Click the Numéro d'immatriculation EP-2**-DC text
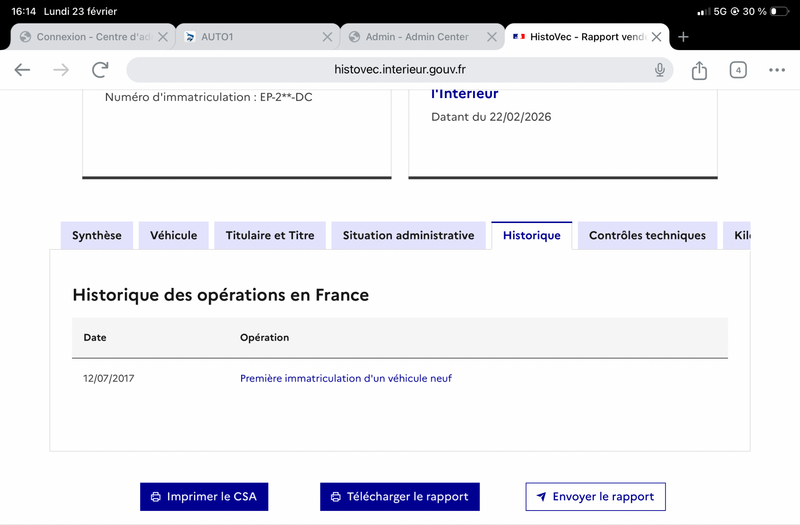 coord(209,97)
